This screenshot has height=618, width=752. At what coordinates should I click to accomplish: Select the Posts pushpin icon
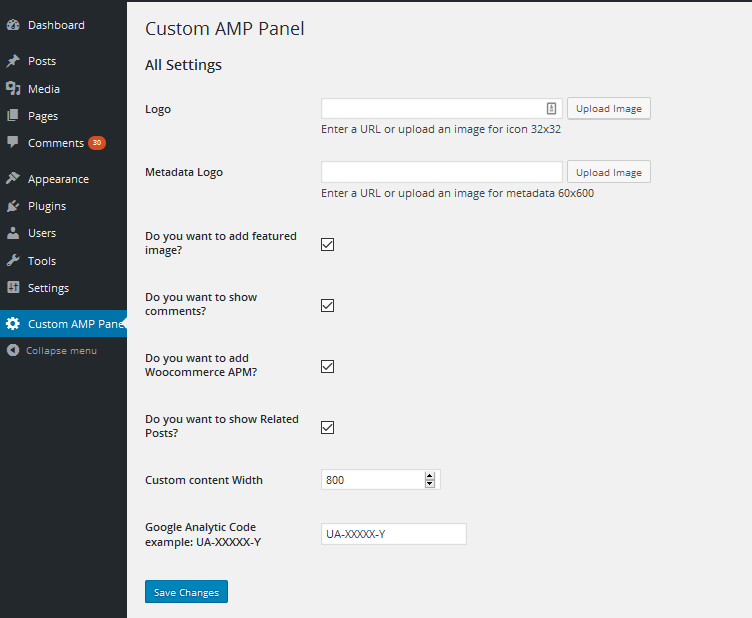coord(13,61)
